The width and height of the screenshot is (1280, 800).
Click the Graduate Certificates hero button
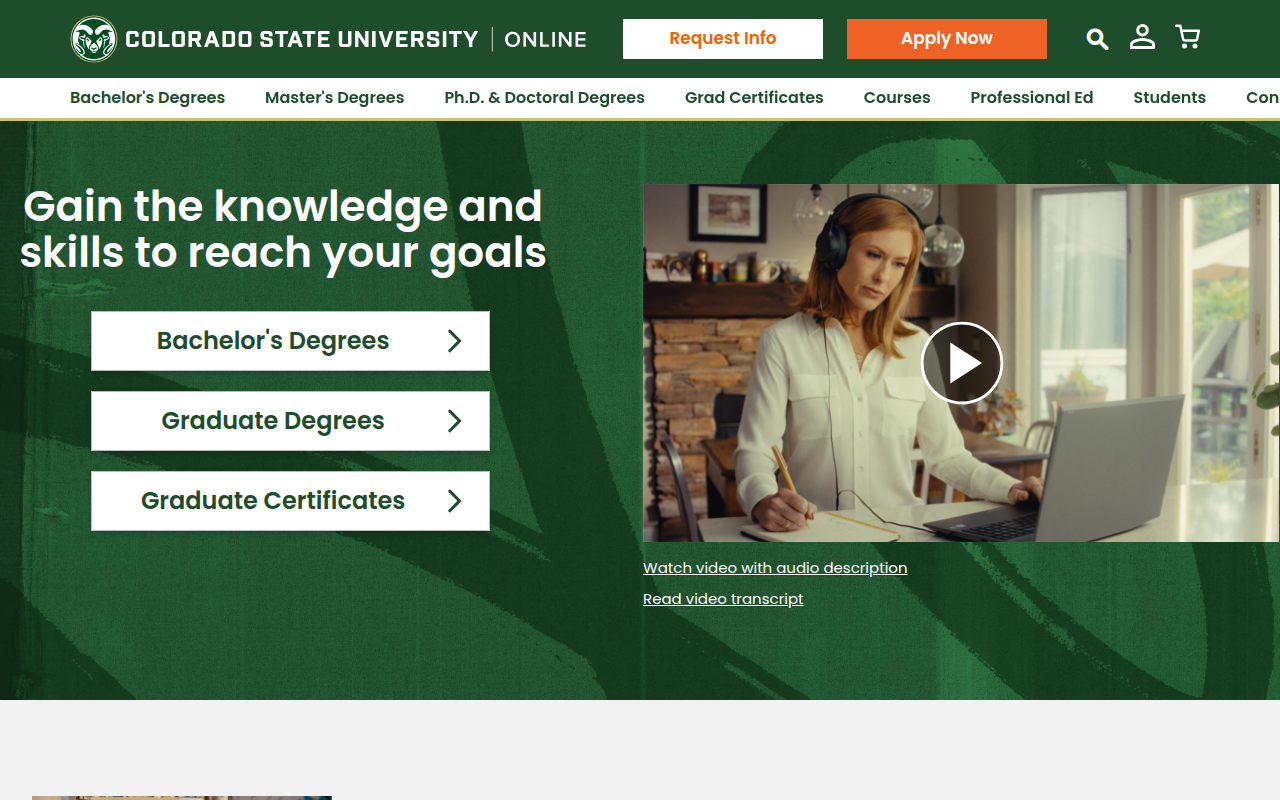(x=290, y=501)
